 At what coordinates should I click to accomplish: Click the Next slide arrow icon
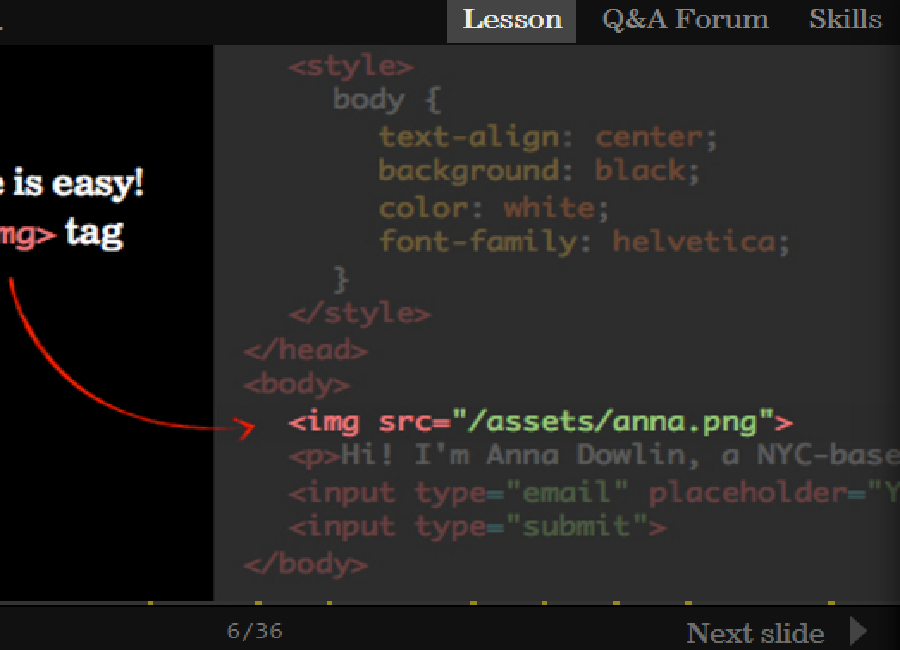(858, 632)
